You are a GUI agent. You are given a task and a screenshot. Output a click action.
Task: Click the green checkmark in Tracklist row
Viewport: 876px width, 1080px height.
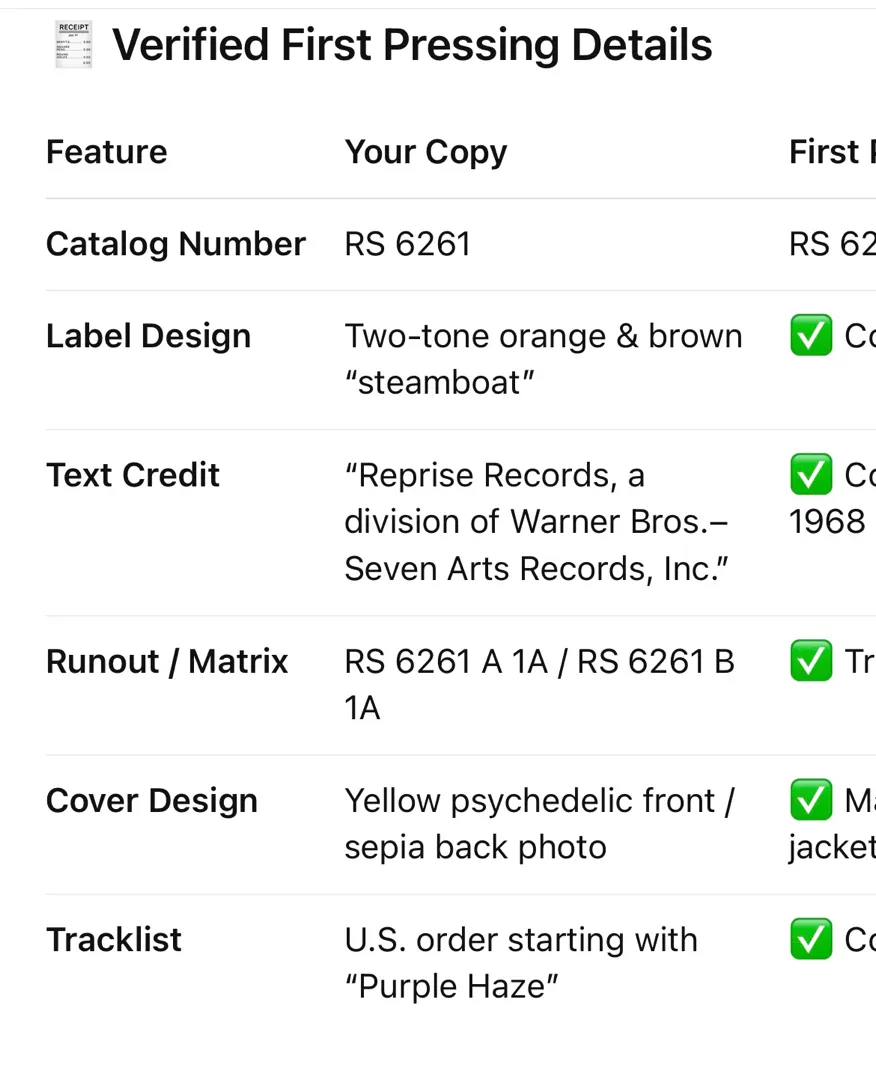[x=811, y=940]
